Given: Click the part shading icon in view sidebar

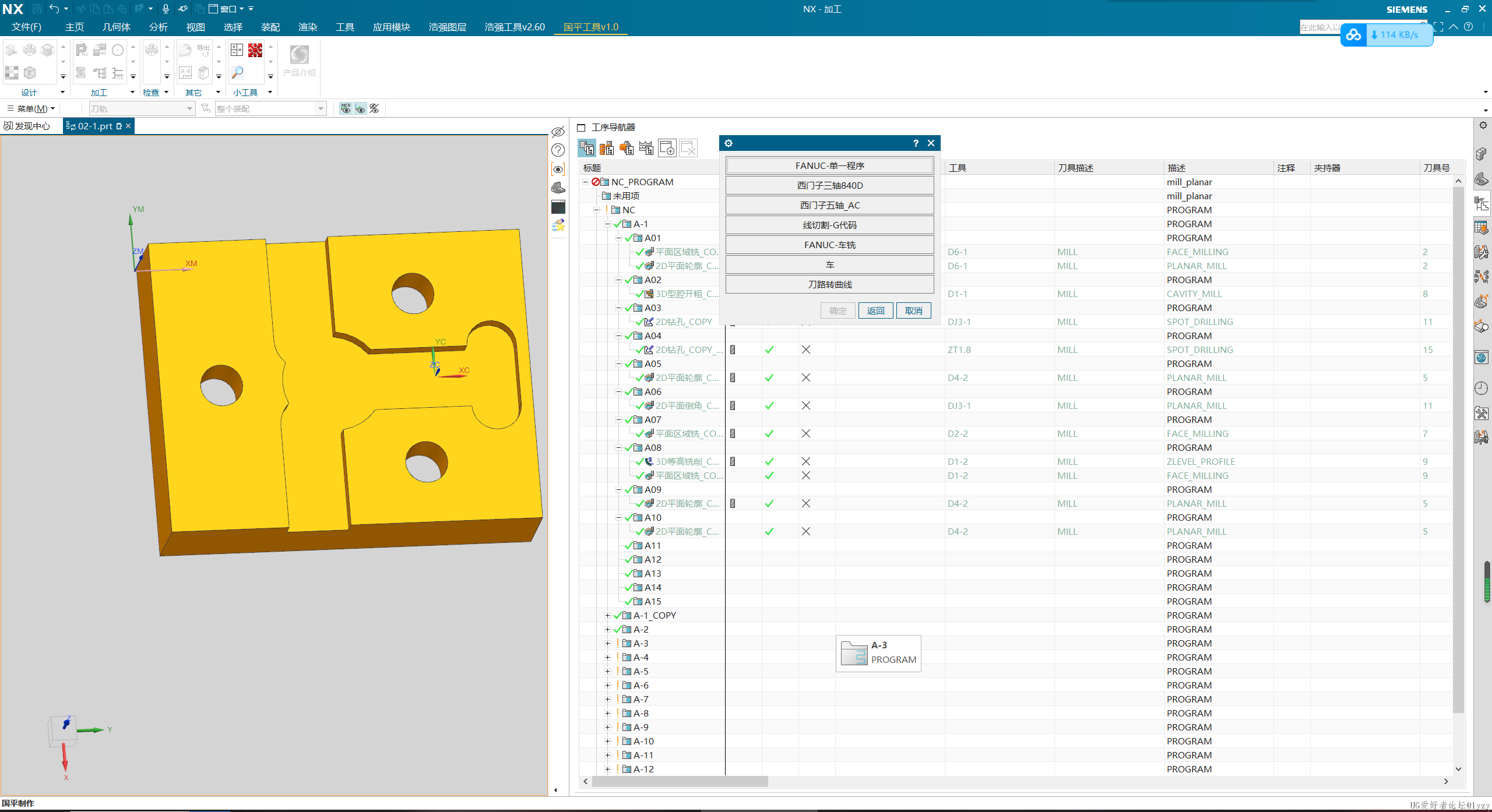Looking at the screenshot, I should [x=558, y=188].
